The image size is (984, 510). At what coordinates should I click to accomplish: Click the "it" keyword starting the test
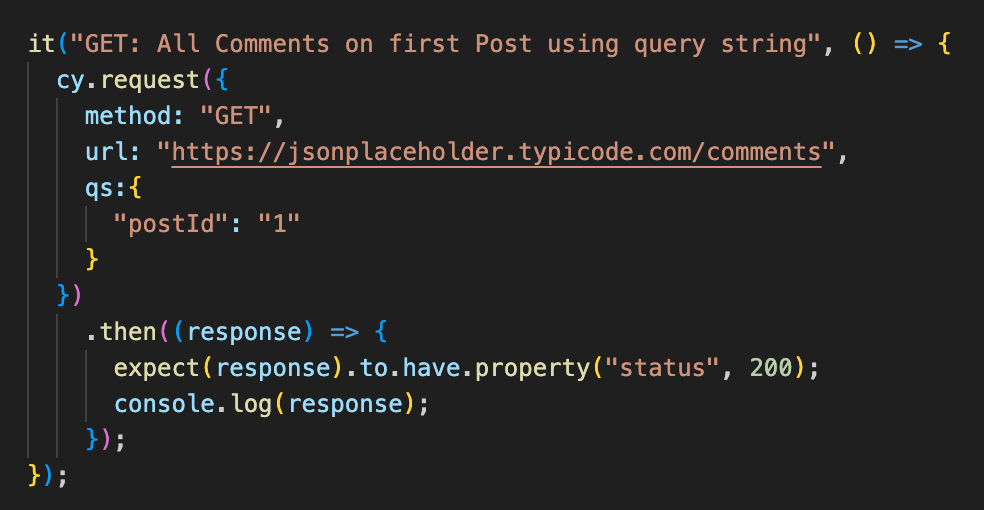tap(41, 44)
